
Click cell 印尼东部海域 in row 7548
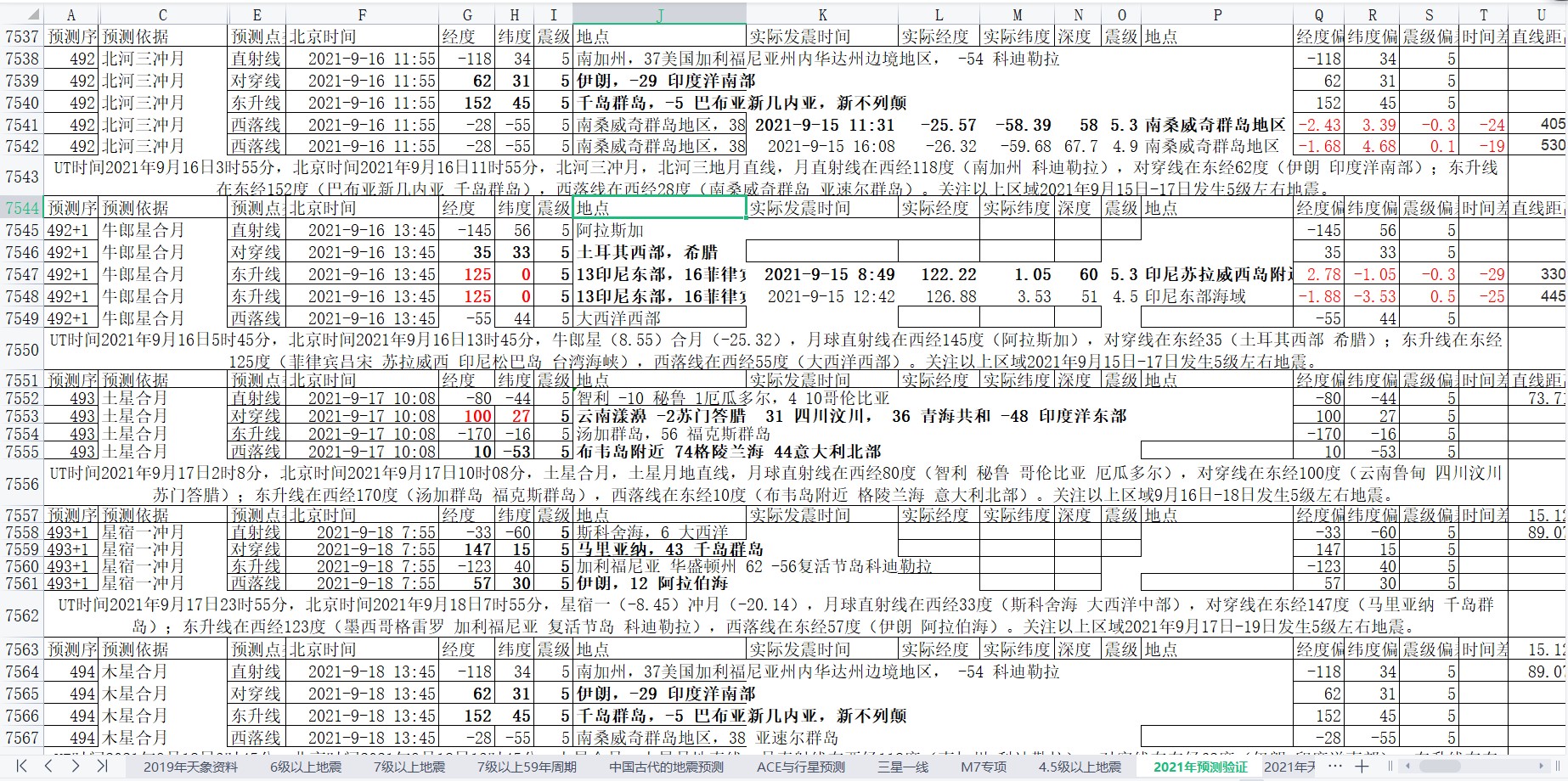(x=1217, y=296)
